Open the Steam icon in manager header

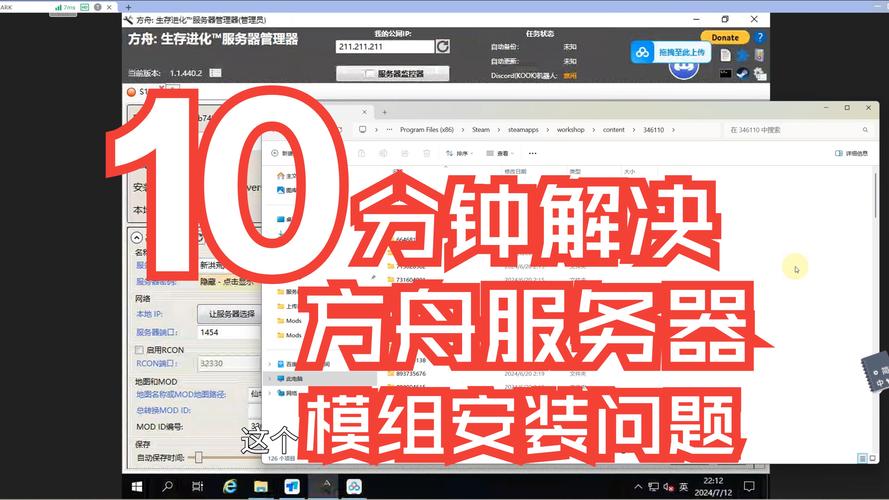coord(742,73)
